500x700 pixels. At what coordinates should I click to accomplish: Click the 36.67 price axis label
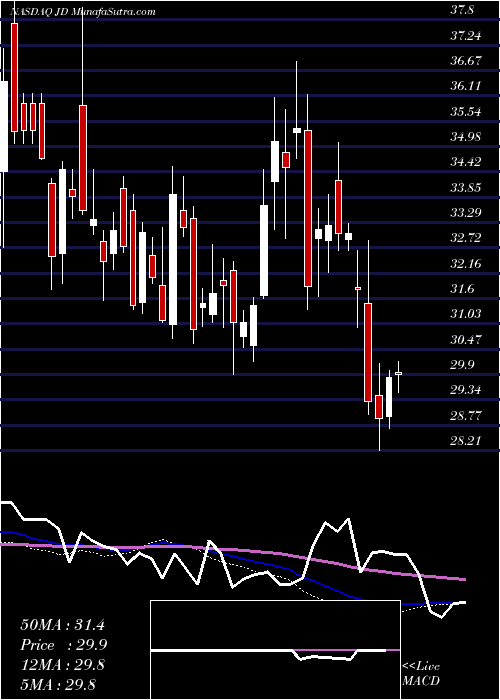(466, 61)
